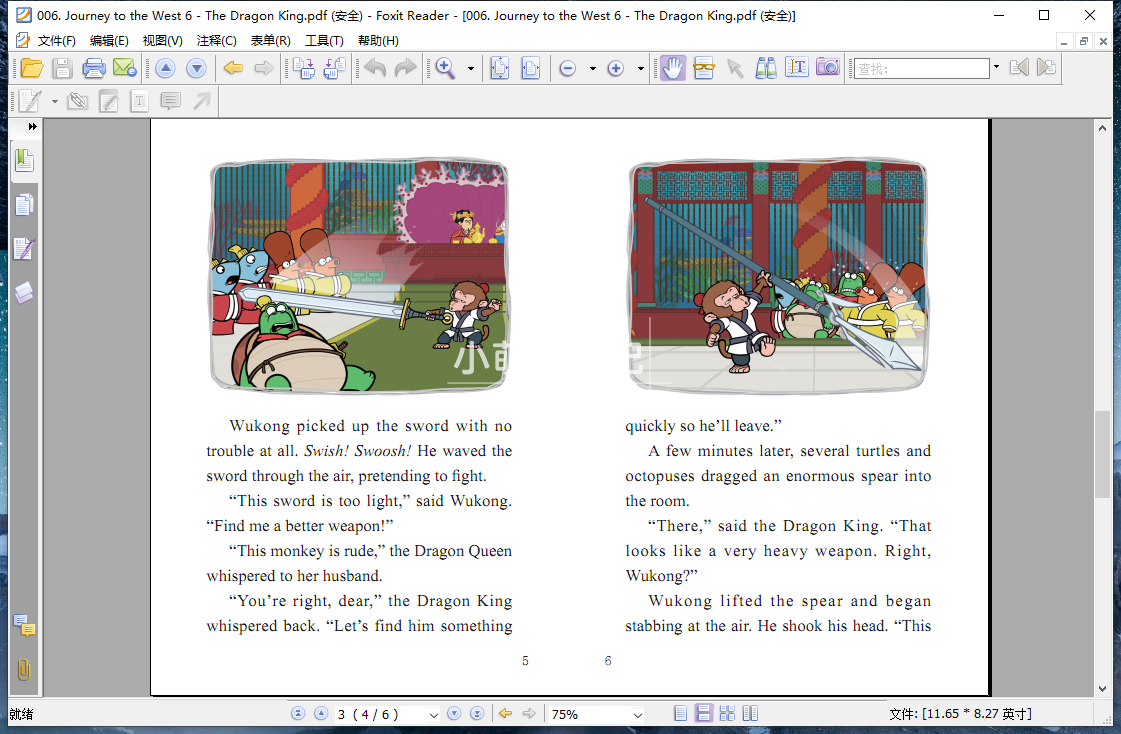Click the email document icon
This screenshot has width=1121, height=734.
pyautogui.click(x=124, y=68)
